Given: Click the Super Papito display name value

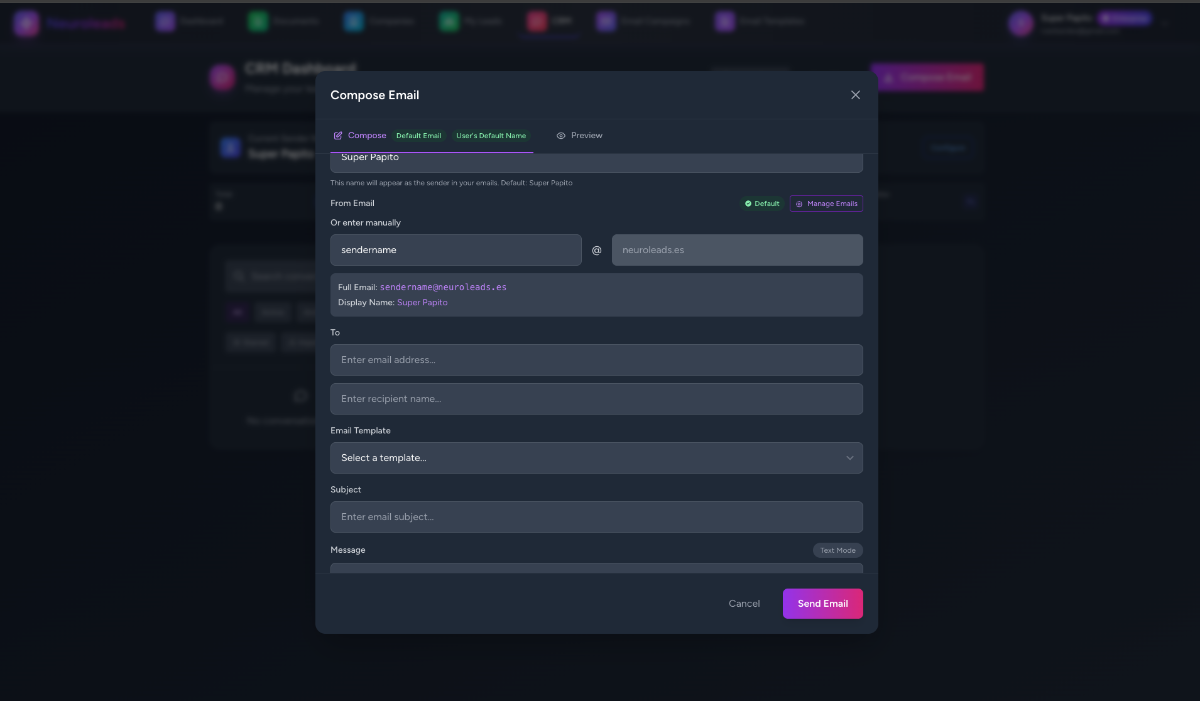Looking at the screenshot, I should pos(422,302).
